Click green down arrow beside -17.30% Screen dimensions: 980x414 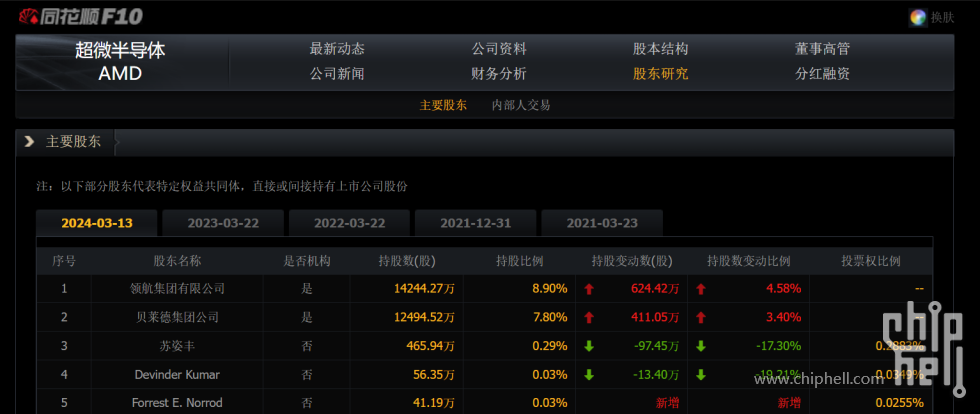click(x=701, y=346)
